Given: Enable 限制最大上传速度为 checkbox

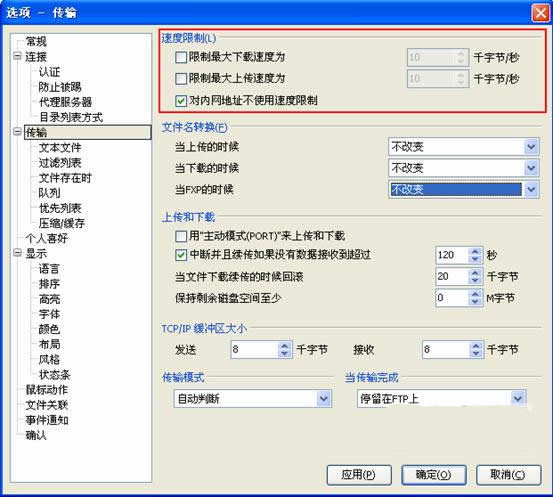Looking at the screenshot, I should [181, 79].
